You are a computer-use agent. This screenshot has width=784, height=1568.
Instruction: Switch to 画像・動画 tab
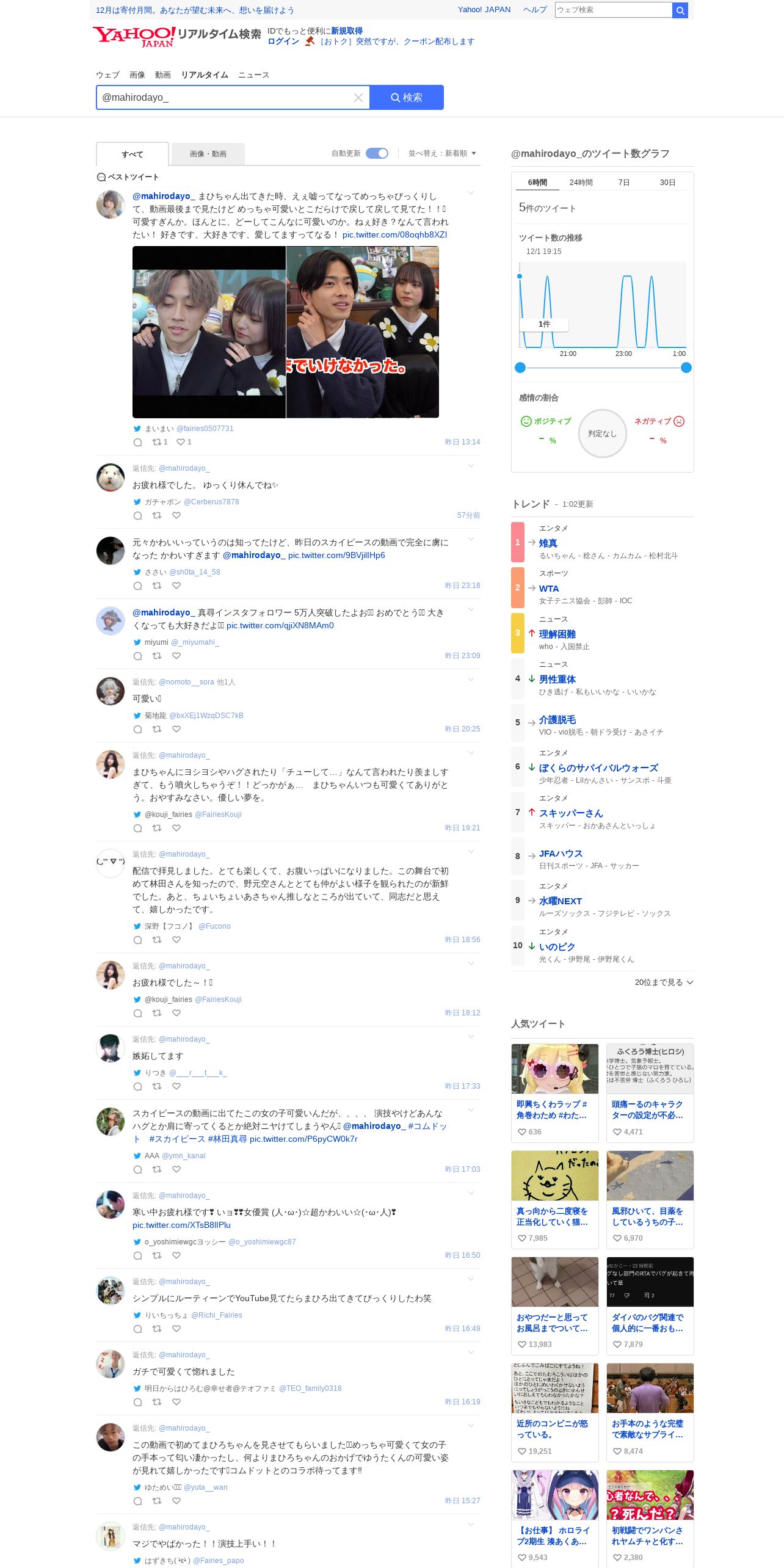(208, 154)
